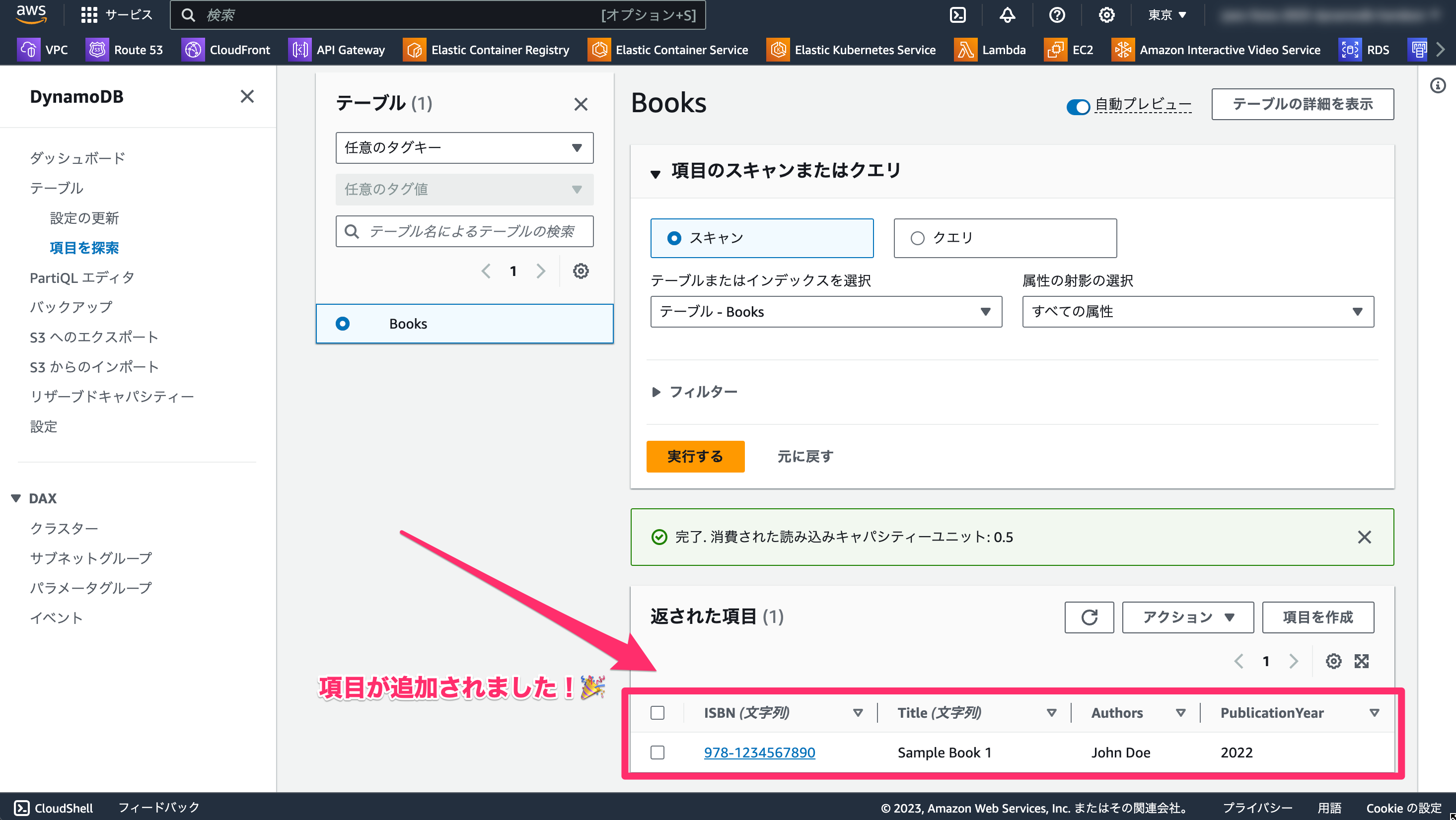This screenshot has height=820, width=1456.
Task: Open the Elastic Kubernetes Service shortcut
Action: (x=851, y=50)
